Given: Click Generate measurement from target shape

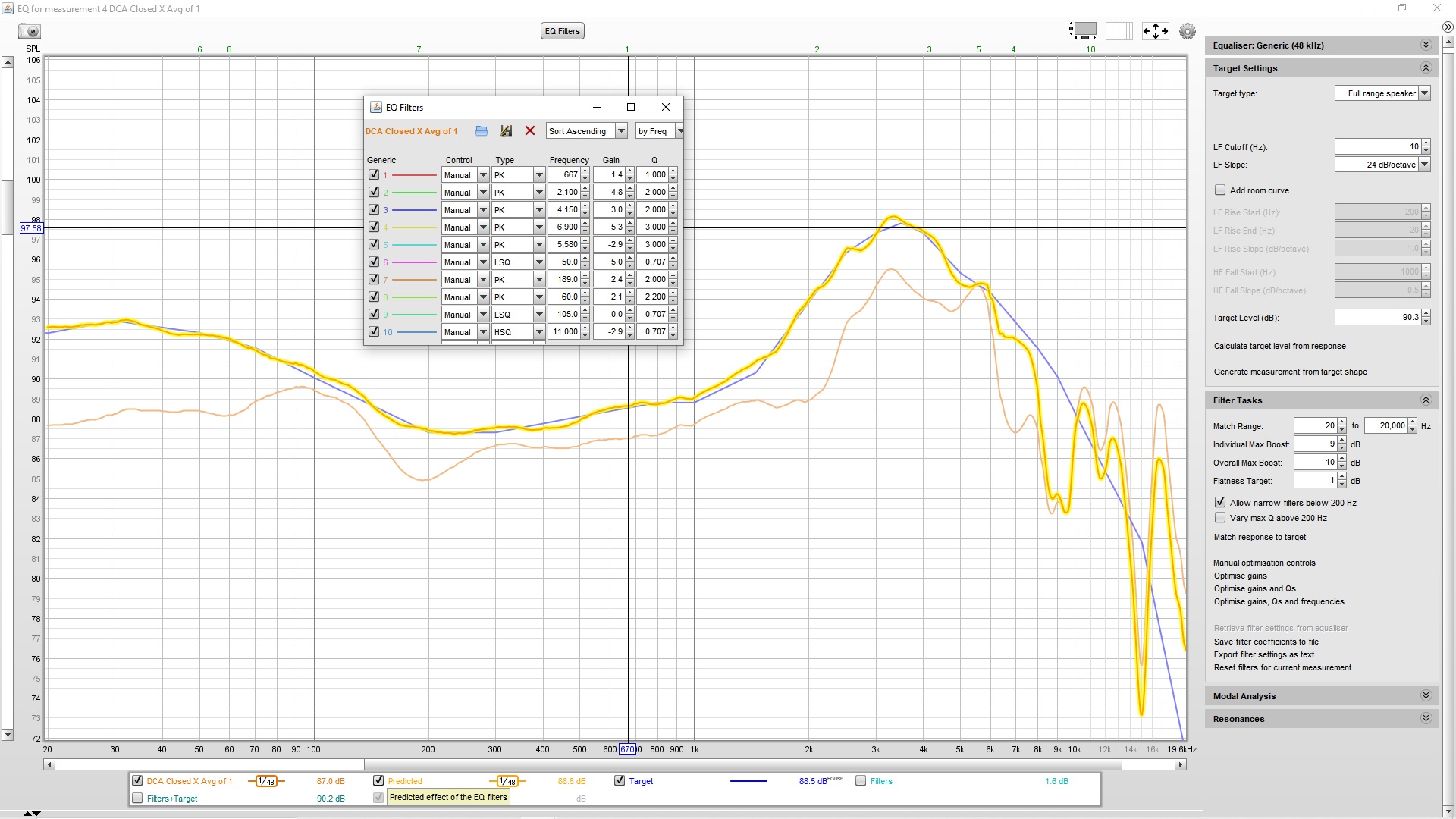Looking at the screenshot, I should (1290, 372).
